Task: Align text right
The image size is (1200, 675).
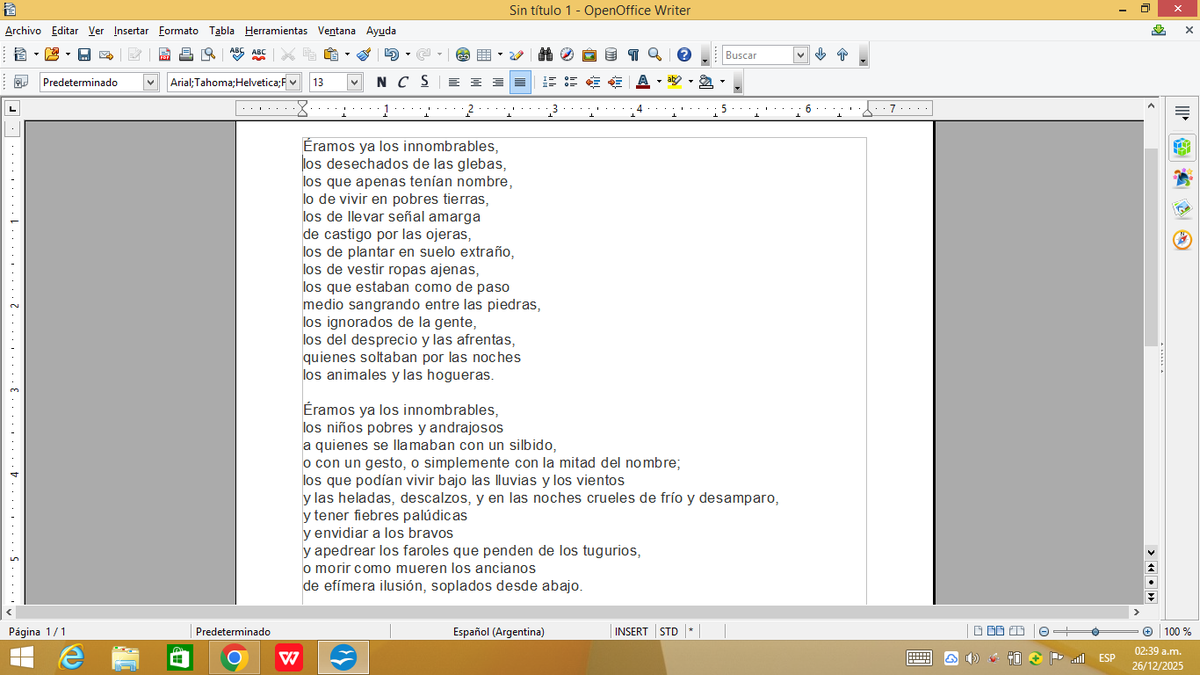Action: [x=498, y=82]
